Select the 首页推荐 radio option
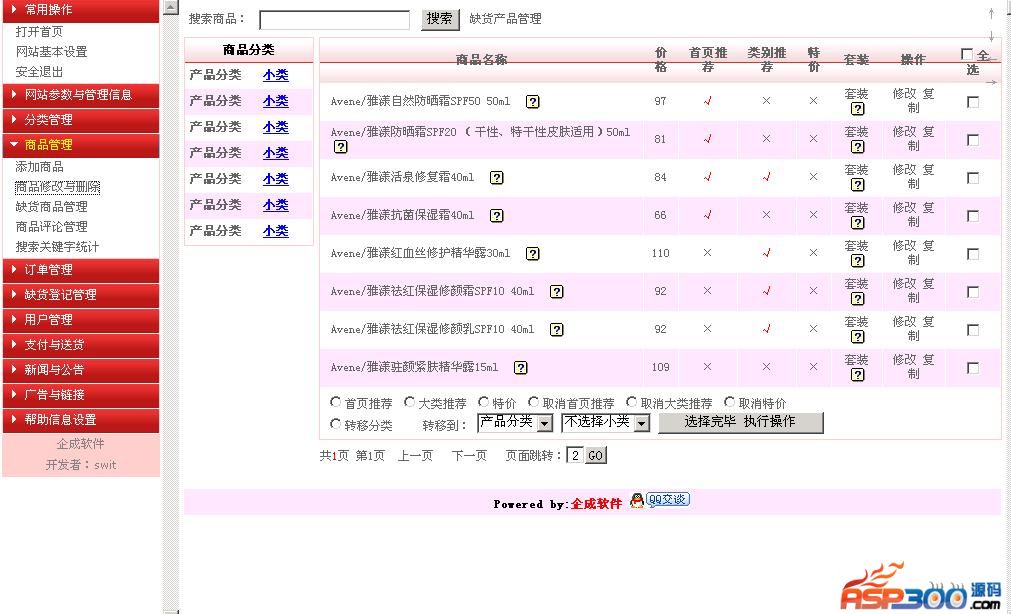The image size is (1011, 614). point(335,402)
